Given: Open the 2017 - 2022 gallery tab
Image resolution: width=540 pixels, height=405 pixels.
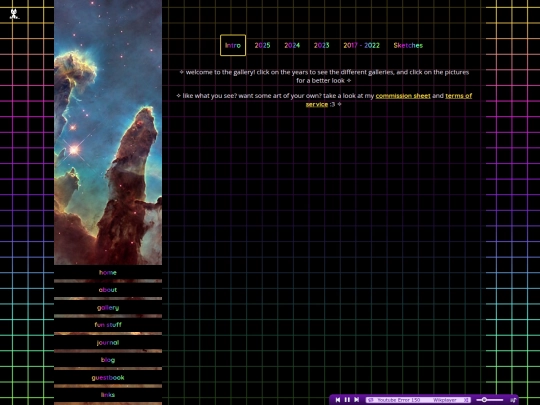Looking at the screenshot, I should tap(361, 45).
